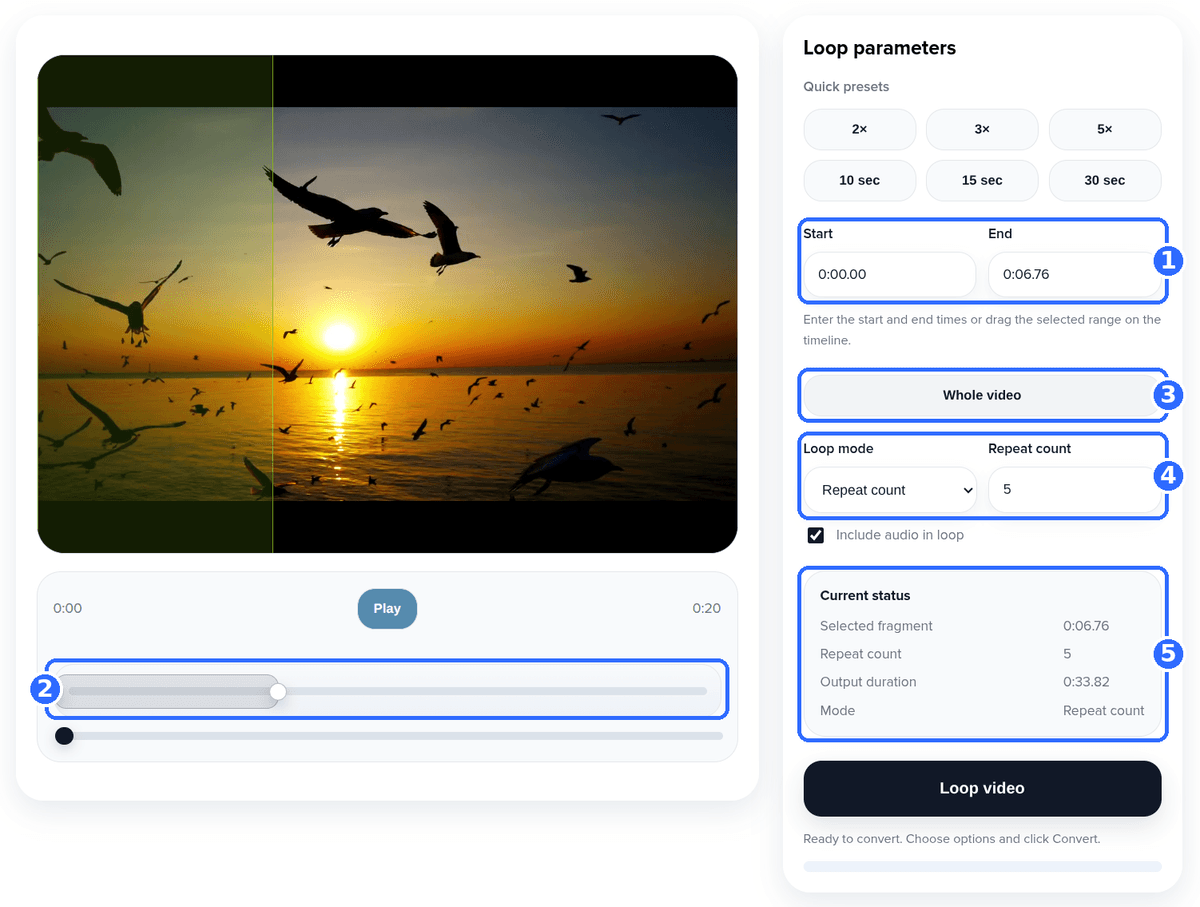
Task: Click the Whole video button
Action: (x=982, y=395)
